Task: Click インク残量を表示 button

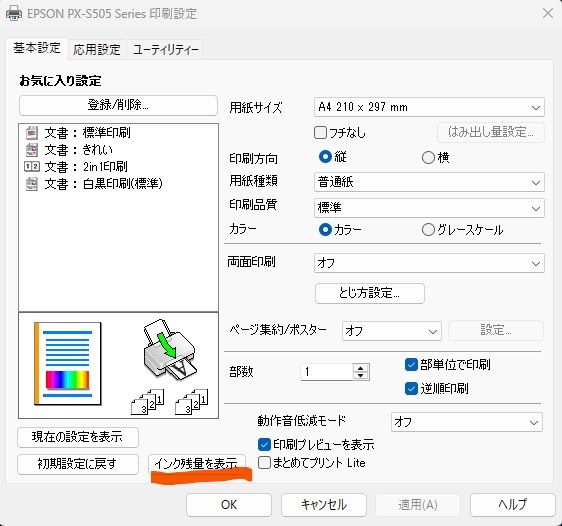Action: pos(197,464)
